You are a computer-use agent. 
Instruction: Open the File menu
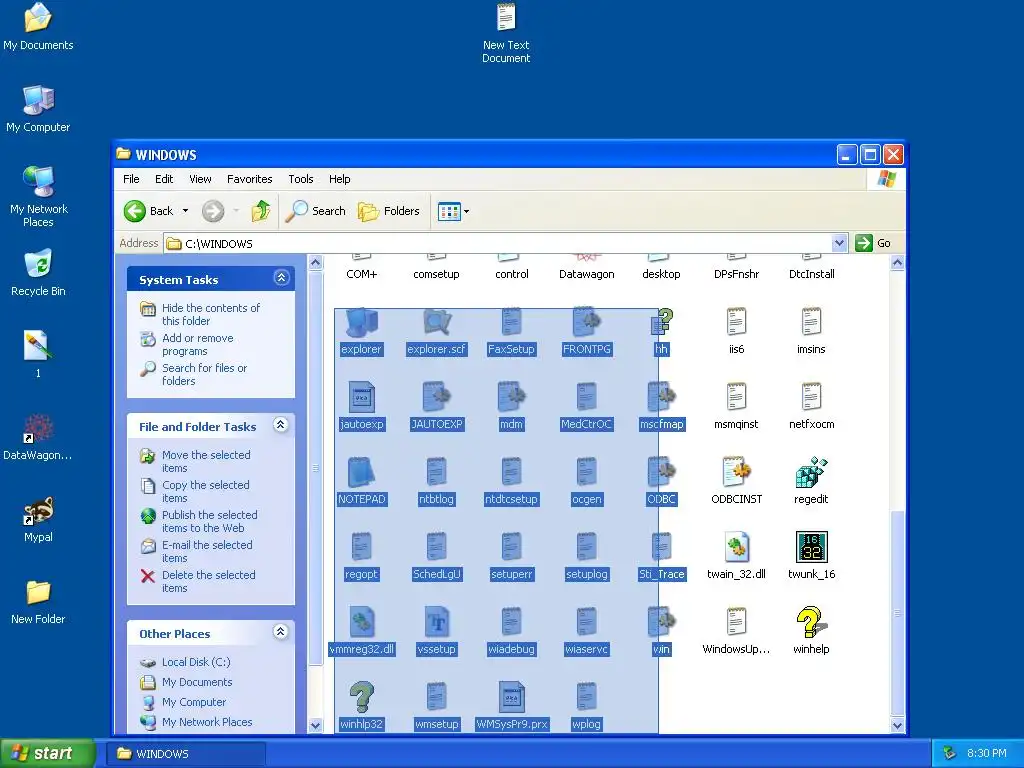(131, 179)
